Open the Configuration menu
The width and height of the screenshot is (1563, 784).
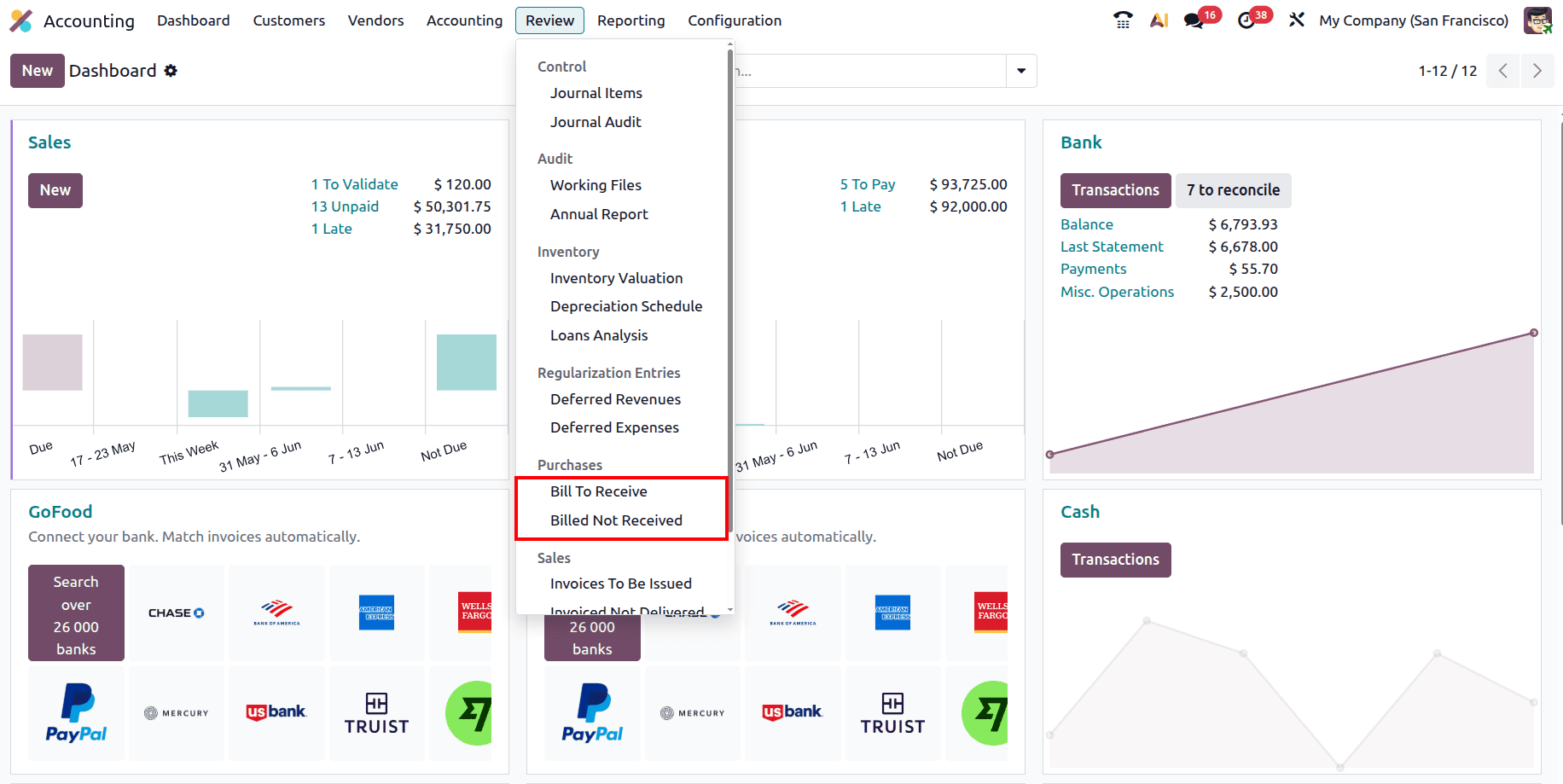click(x=735, y=20)
